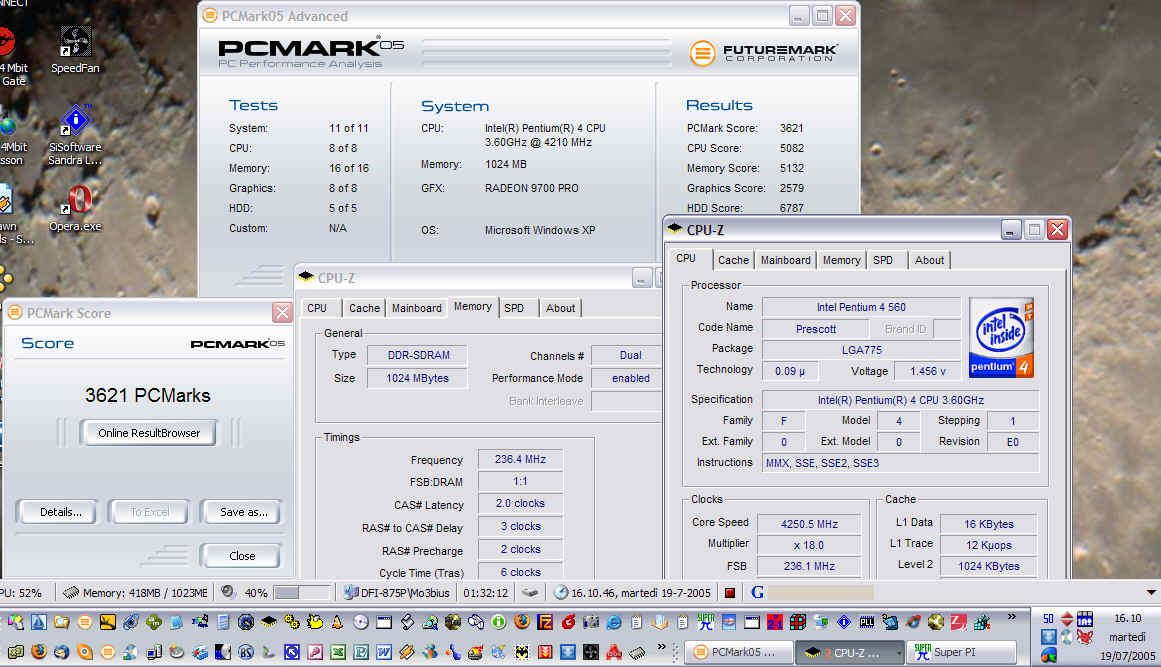Click the Online ResultBrowser button
The image size is (1161, 667).
pos(149,433)
